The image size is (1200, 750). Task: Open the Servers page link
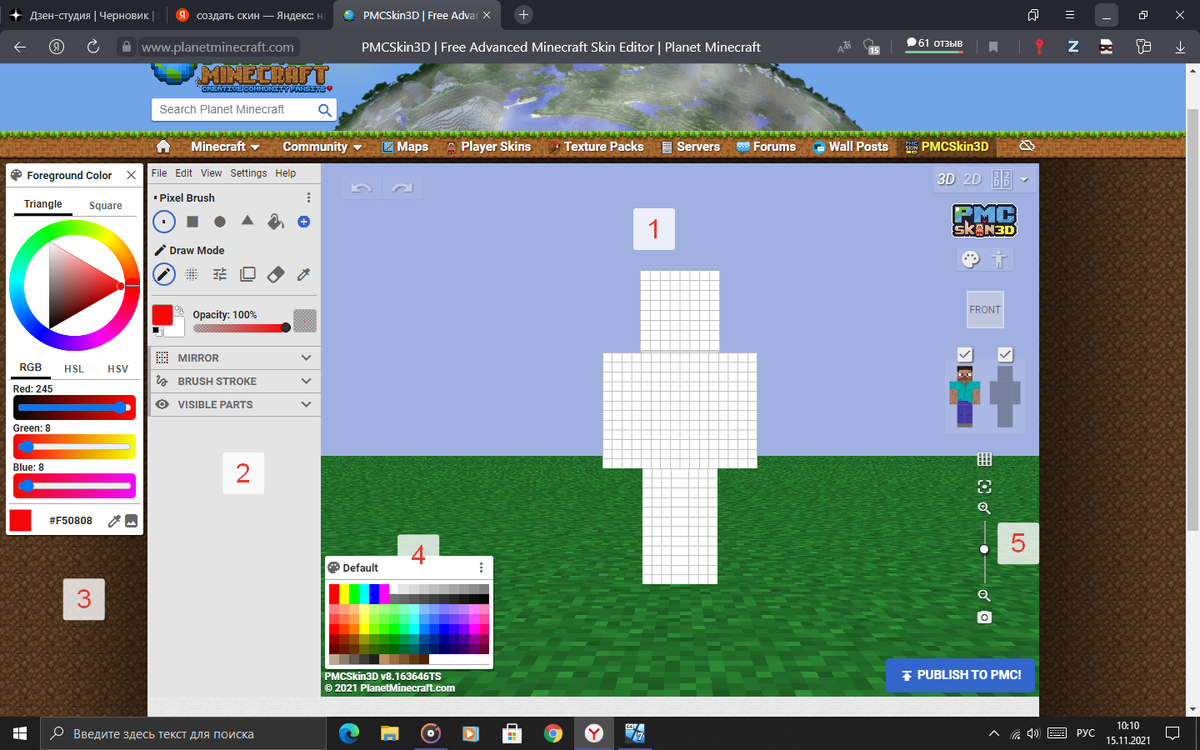(691, 146)
